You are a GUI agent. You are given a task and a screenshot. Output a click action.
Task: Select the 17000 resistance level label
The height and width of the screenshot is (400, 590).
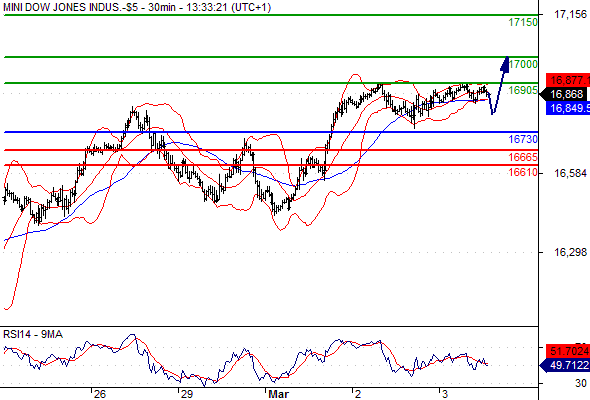[523, 64]
